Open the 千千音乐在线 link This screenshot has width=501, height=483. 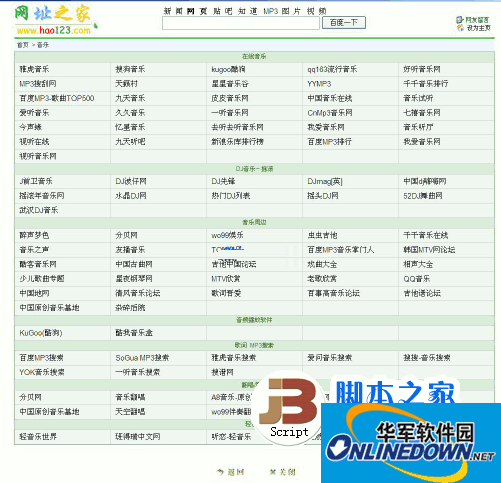426,235
